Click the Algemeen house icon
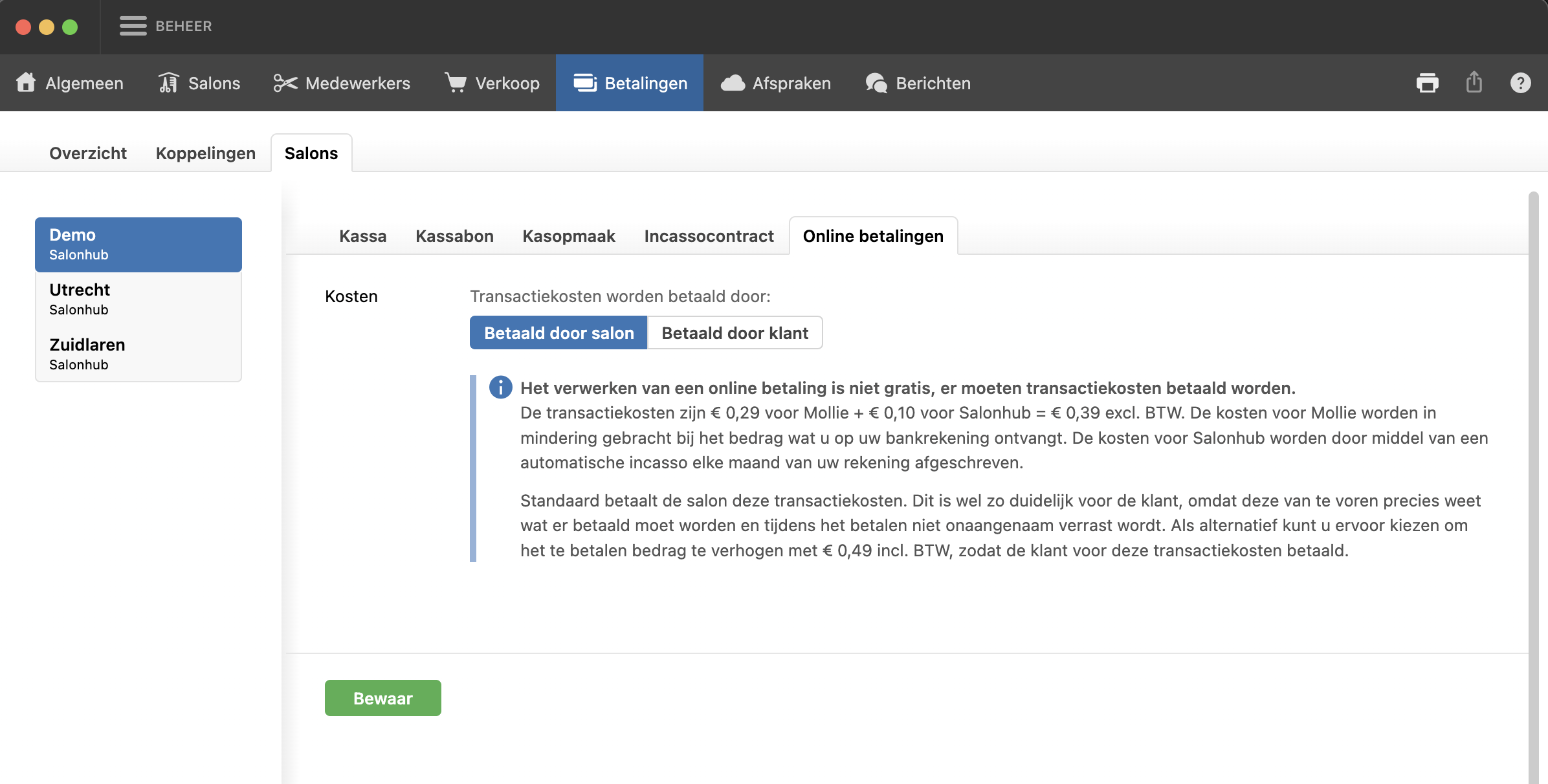 (x=26, y=83)
